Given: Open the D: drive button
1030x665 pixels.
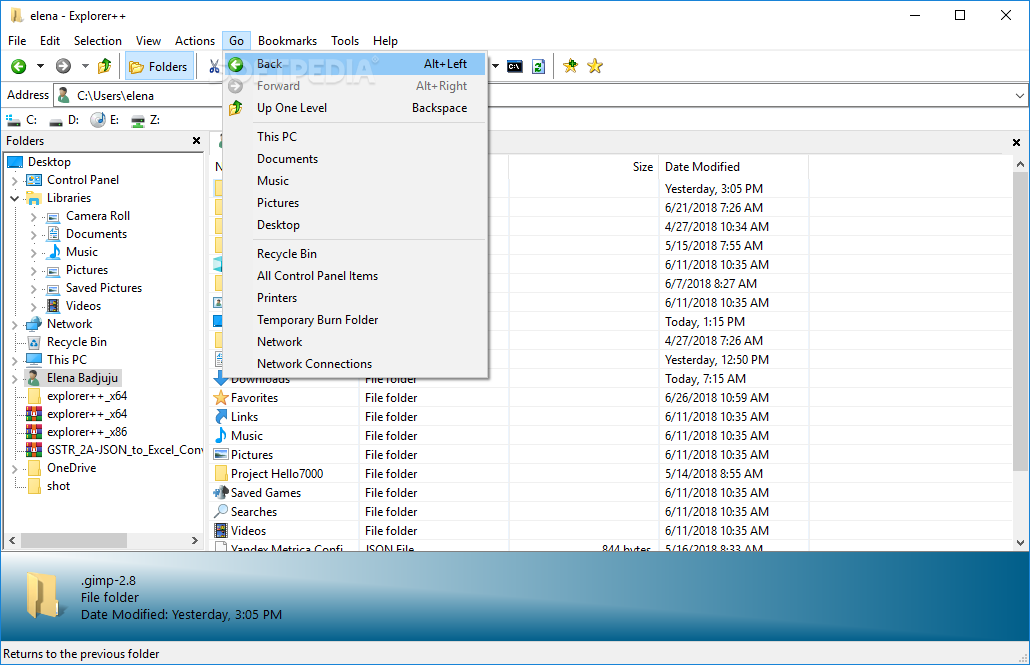Looking at the screenshot, I should tap(64, 120).
